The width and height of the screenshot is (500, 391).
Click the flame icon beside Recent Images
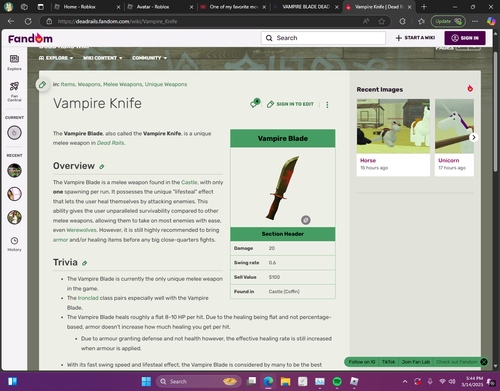coord(470,89)
